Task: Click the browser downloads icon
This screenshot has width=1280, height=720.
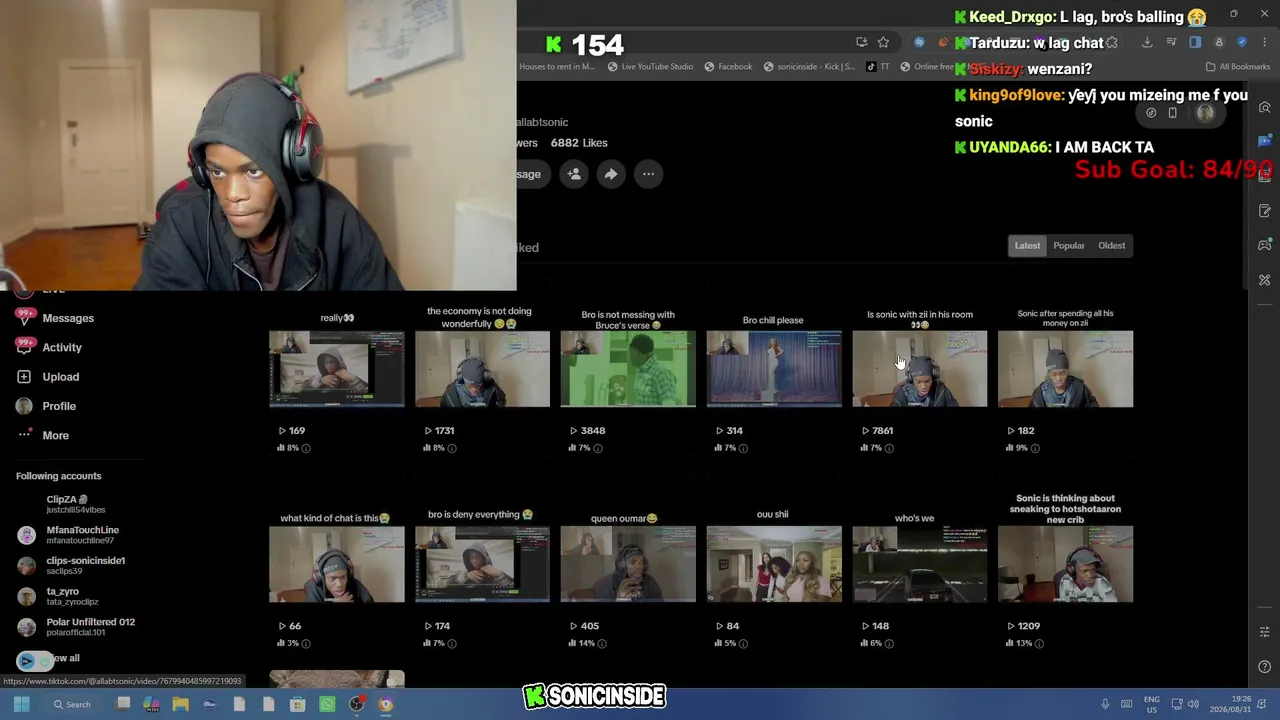Action: coord(1147,42)
